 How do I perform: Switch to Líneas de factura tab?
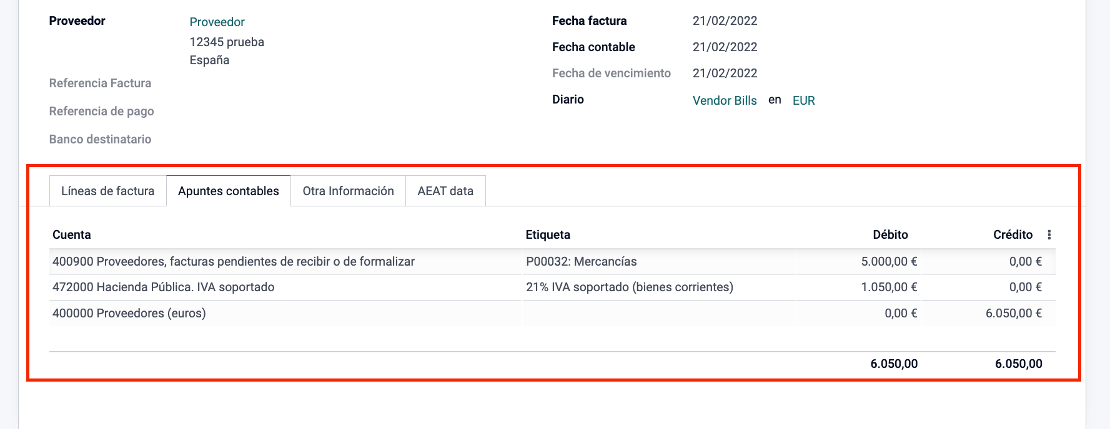(x=108, y=191)
